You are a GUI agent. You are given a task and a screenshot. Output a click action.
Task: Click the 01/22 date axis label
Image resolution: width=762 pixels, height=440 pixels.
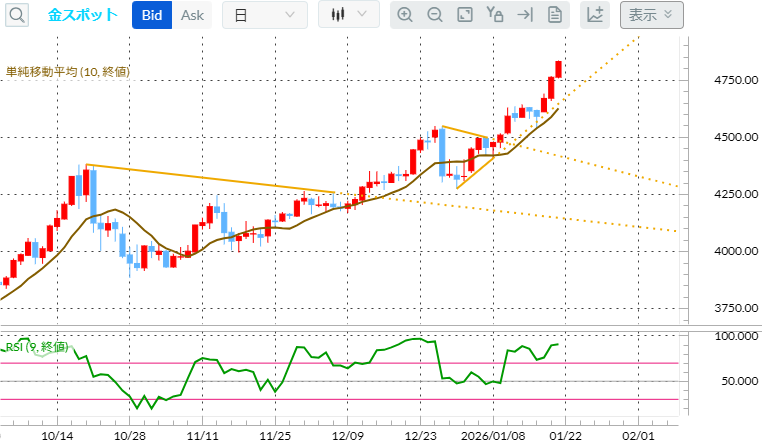click(x=565, y=435)
